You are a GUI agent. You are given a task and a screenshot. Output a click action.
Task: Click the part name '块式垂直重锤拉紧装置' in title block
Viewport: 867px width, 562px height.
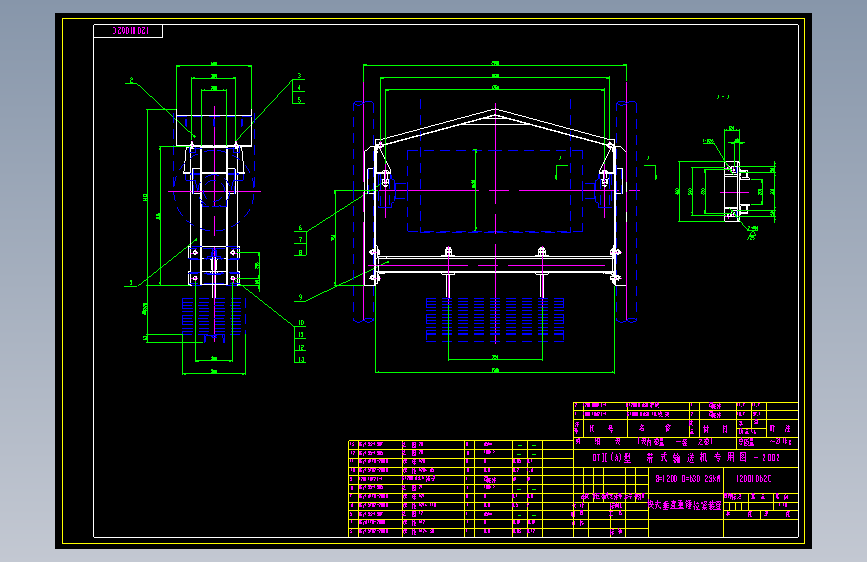point(685,505)
